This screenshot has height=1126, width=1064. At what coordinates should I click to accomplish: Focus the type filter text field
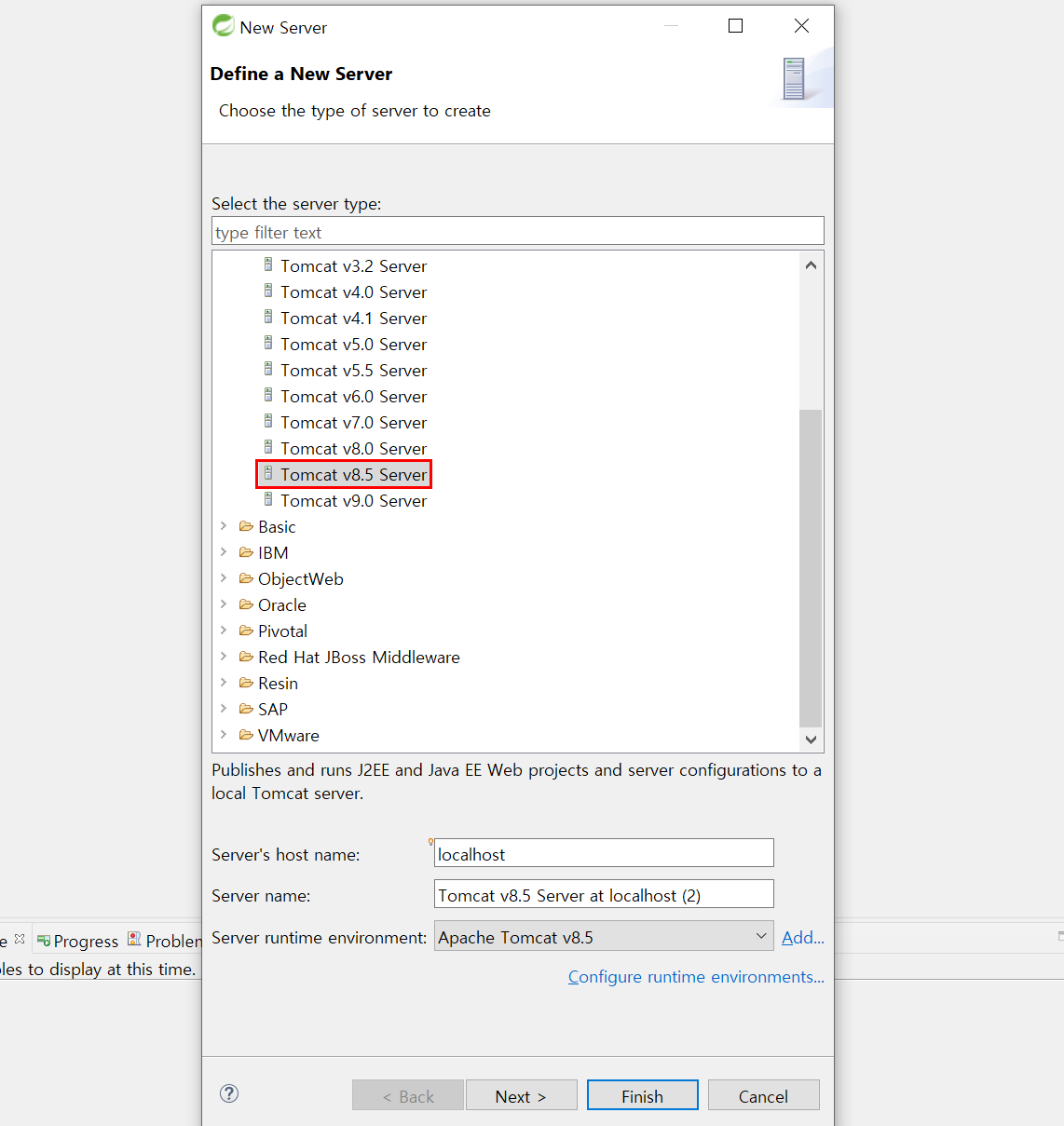point(518,232)
